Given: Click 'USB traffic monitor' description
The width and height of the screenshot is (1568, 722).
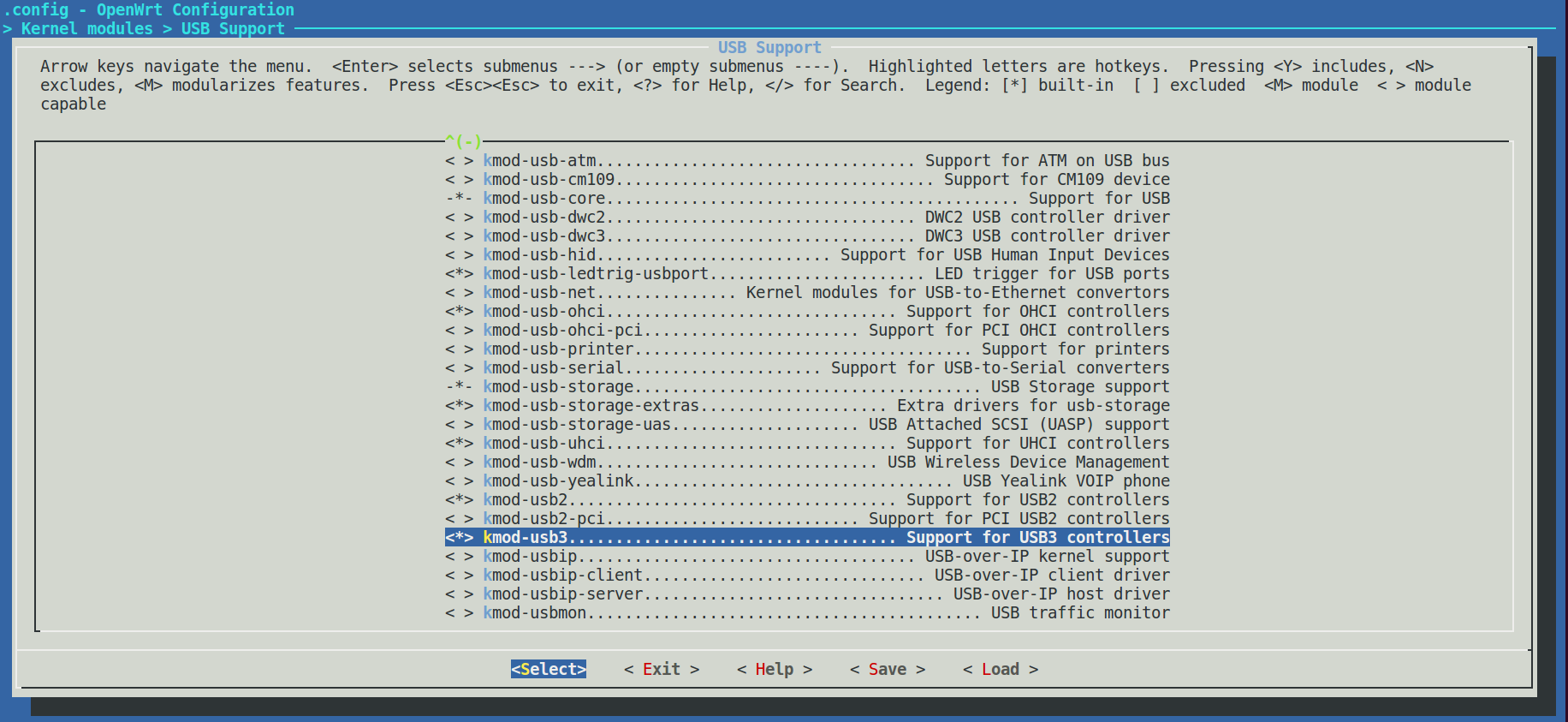Looking at the screenshot, I should [1080, 613].
